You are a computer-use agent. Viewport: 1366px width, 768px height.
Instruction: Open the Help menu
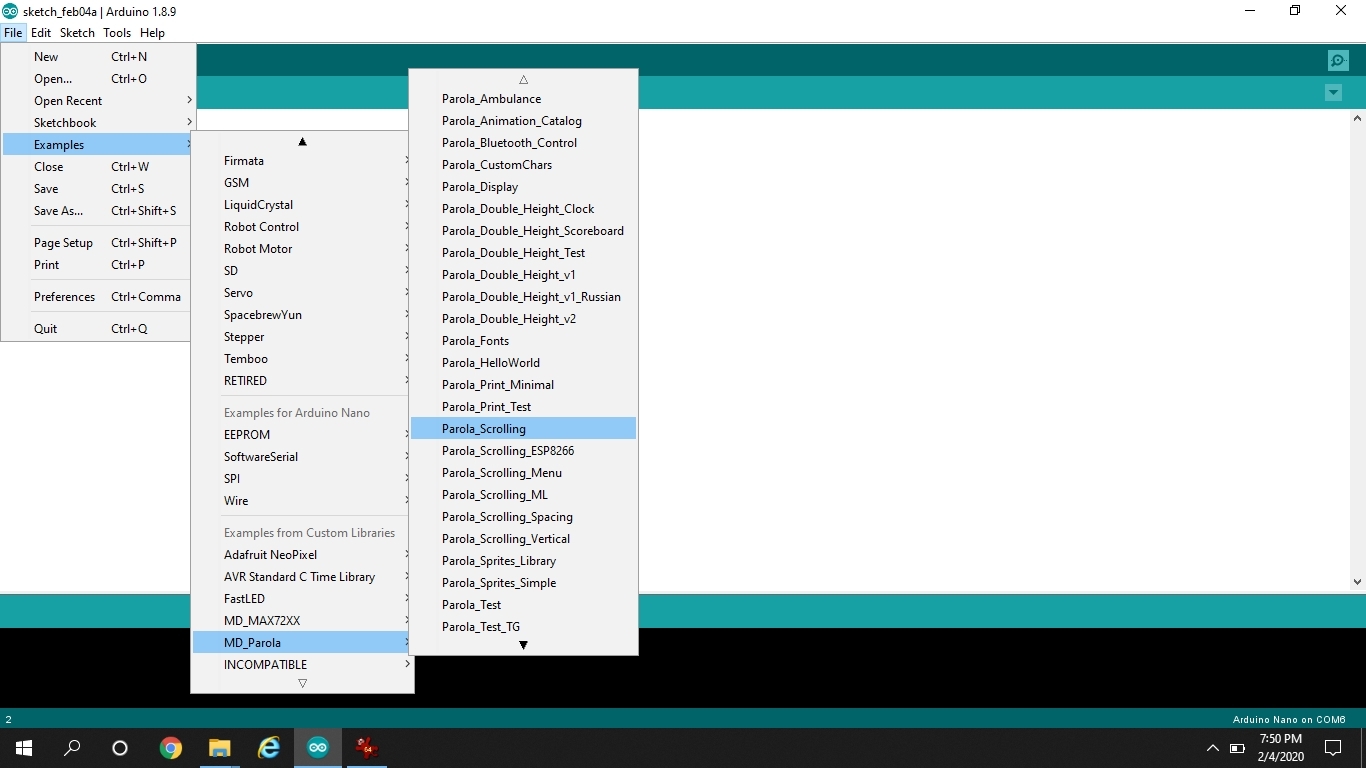click(152, 33)
